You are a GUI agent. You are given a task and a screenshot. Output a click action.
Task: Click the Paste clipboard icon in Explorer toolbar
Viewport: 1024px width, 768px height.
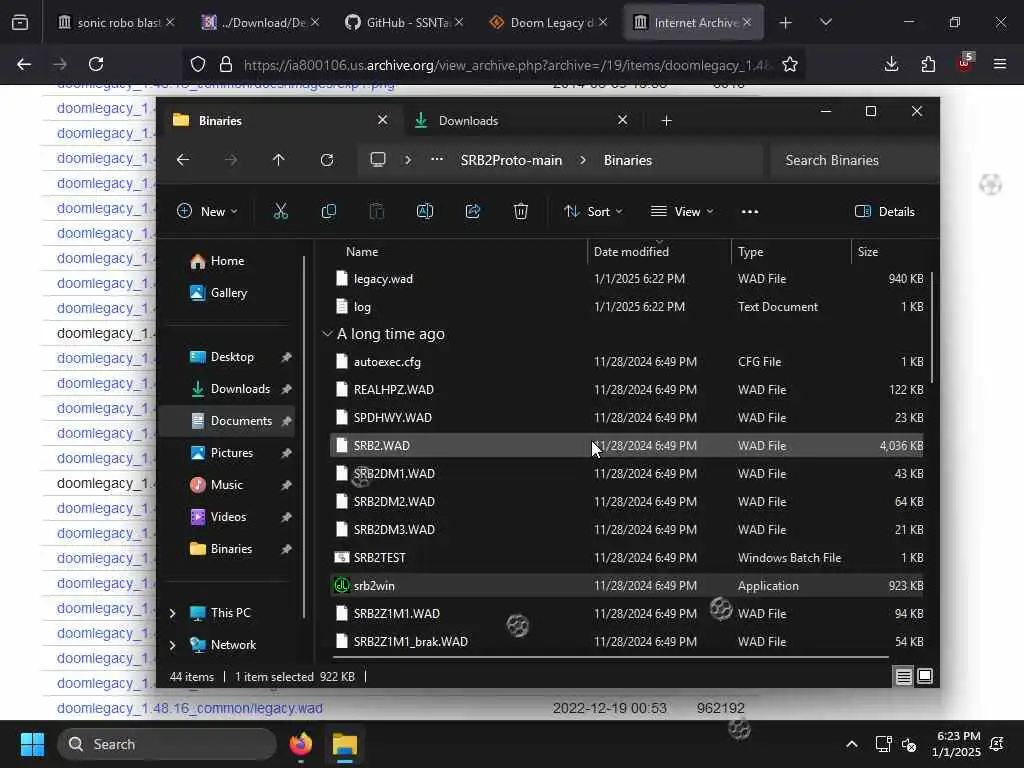tap(377, 212)
